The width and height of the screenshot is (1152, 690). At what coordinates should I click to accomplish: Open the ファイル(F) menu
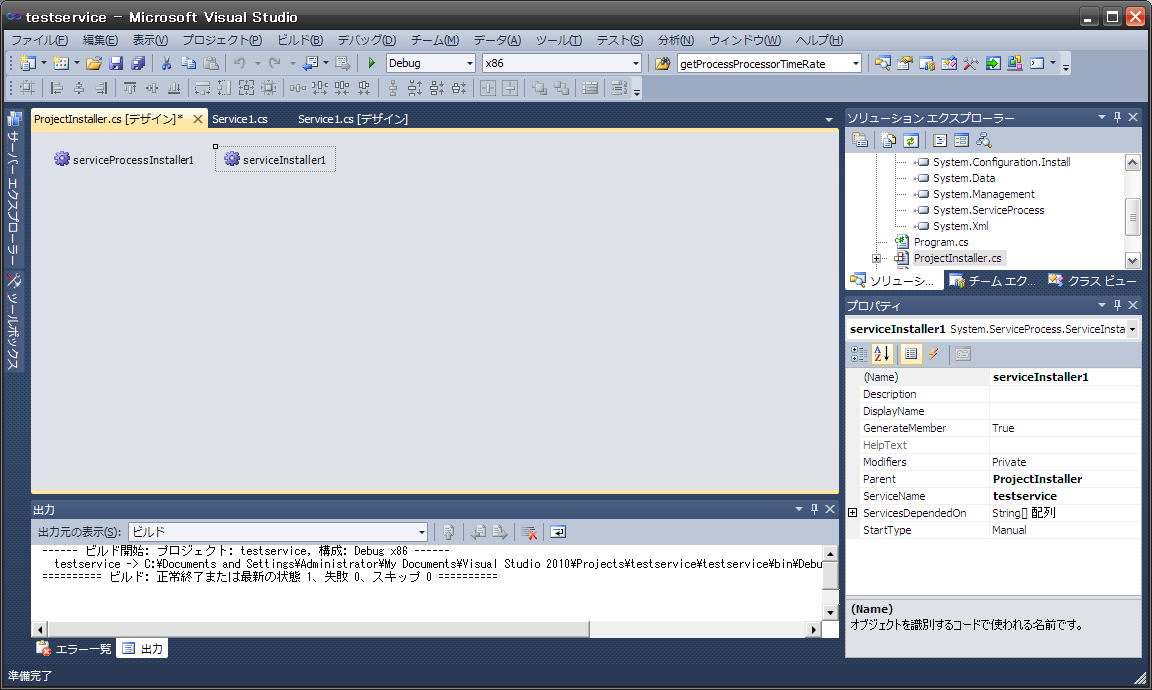39,40
